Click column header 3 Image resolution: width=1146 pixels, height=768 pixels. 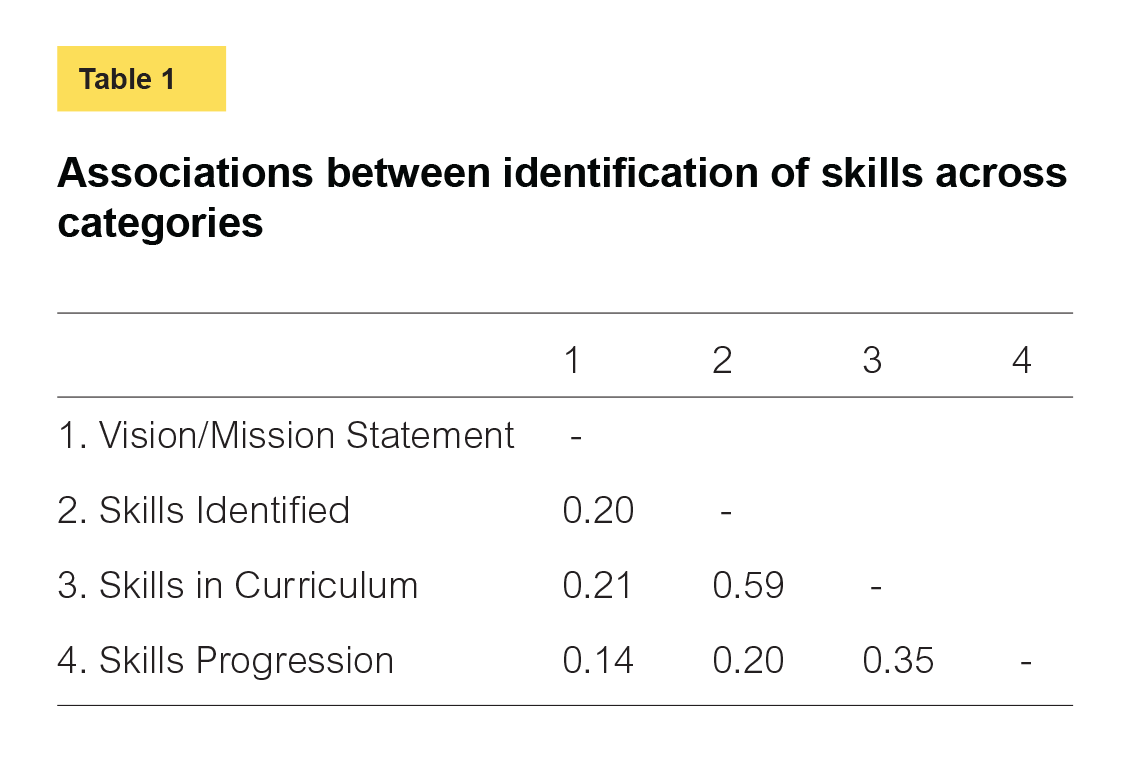click(872, 360)
